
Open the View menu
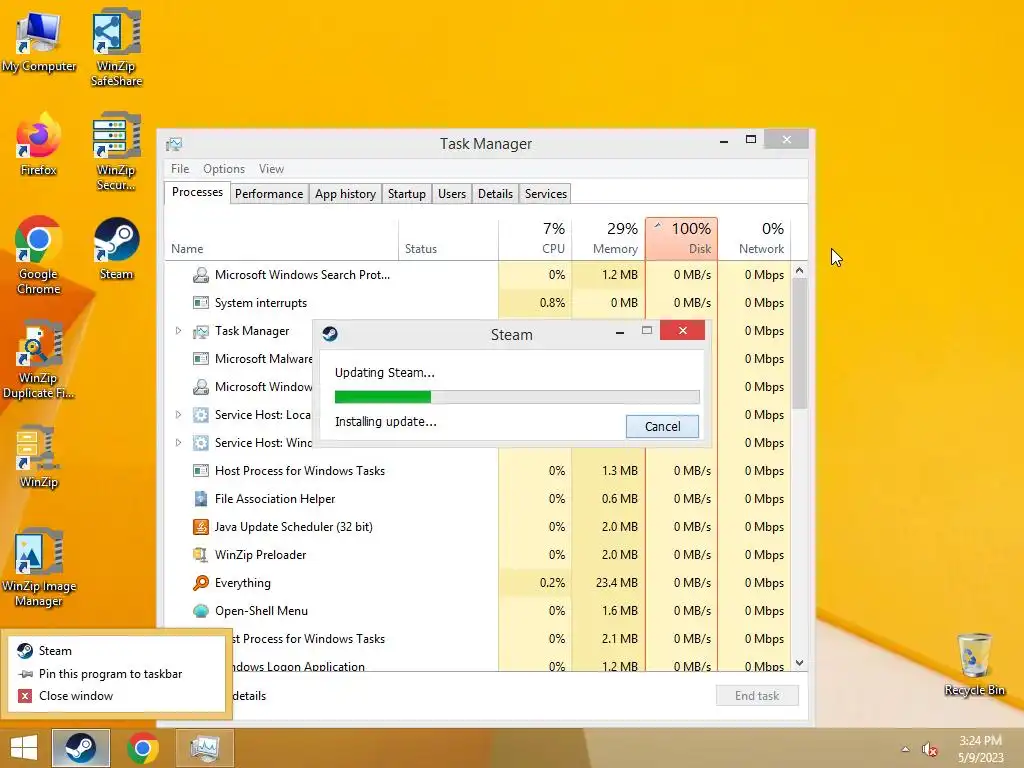(x=271, y=168)
